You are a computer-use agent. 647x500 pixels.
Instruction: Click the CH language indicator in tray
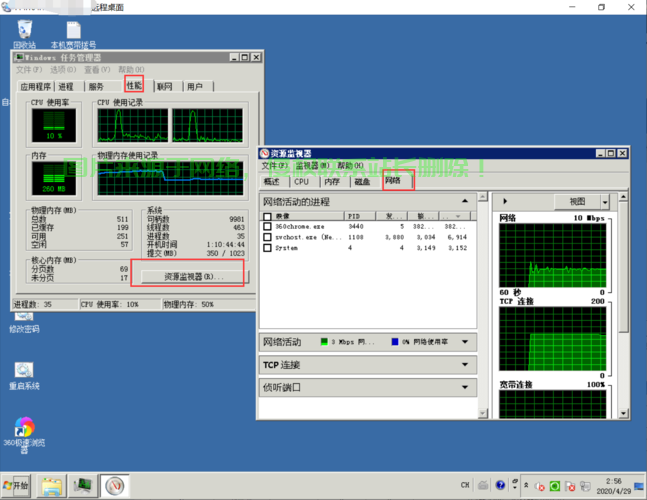tap(465, 485)
